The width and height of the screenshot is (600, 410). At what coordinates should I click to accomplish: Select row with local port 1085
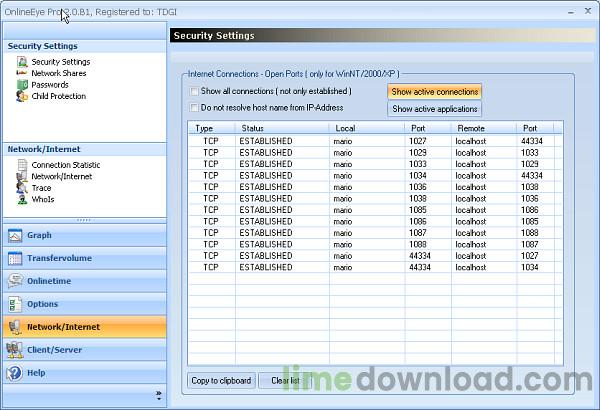click(x=375, y=210)
